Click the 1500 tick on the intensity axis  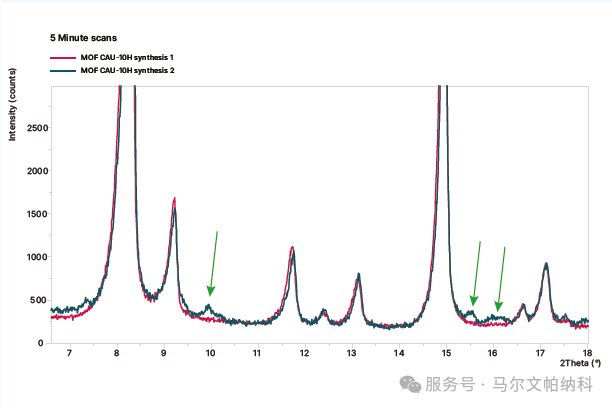click(35, 215)
